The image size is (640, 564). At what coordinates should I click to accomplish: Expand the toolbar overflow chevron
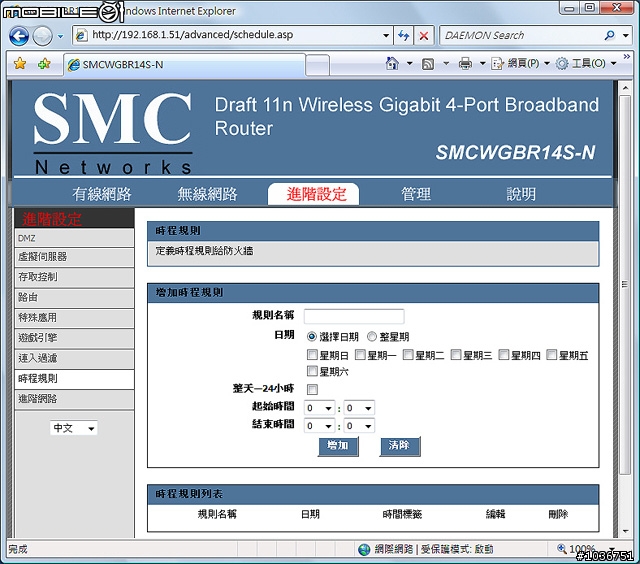coord(627,57)
